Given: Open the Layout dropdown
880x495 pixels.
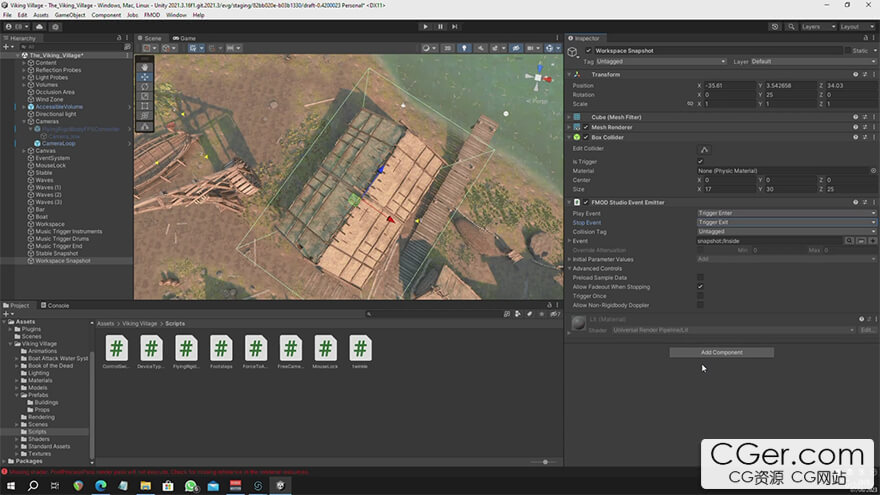Looking at the screenshot, I should [x=857, y=26].
